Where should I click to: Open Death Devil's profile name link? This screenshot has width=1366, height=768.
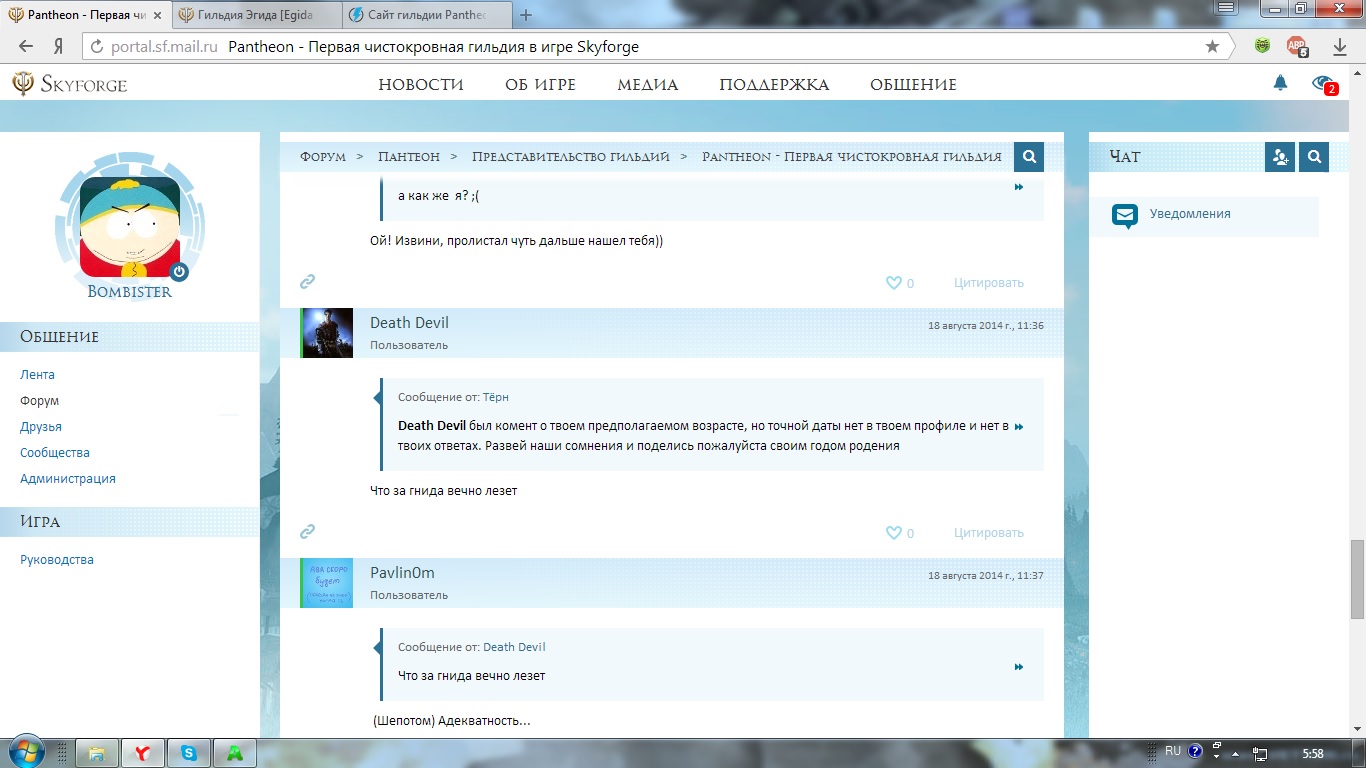coord(410,323)
